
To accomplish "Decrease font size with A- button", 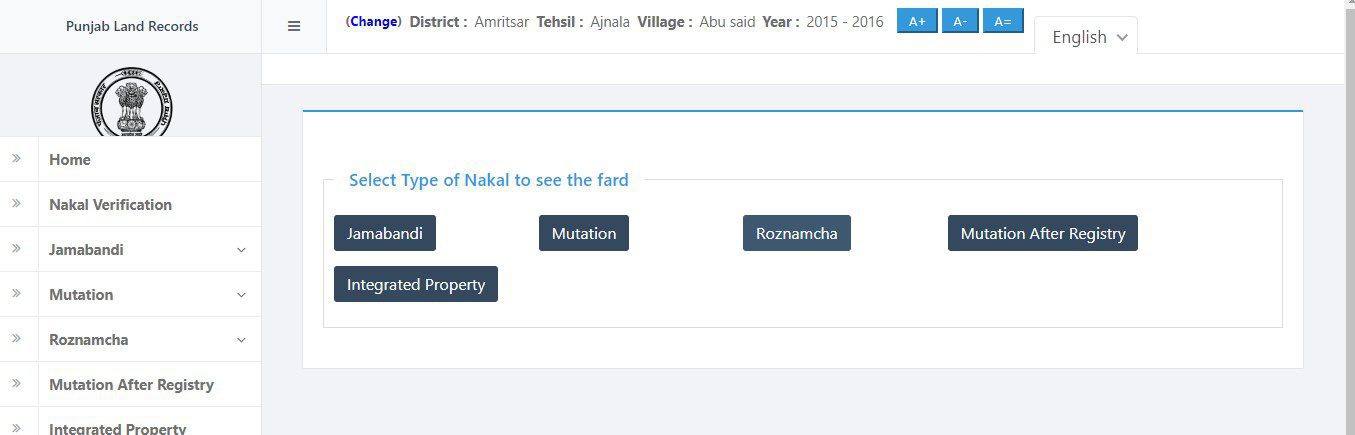I will coord(960,21).
